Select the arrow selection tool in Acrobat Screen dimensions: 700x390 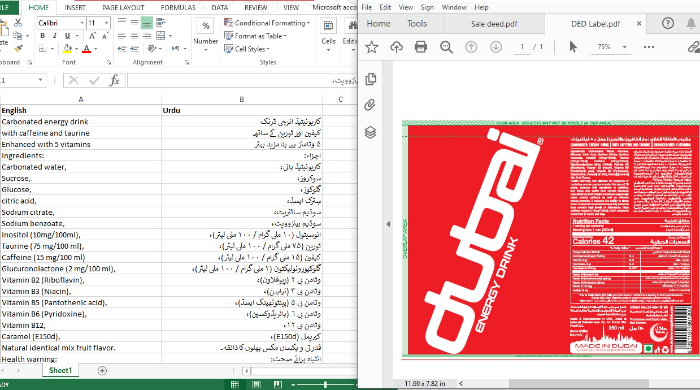tap(573, 46)
